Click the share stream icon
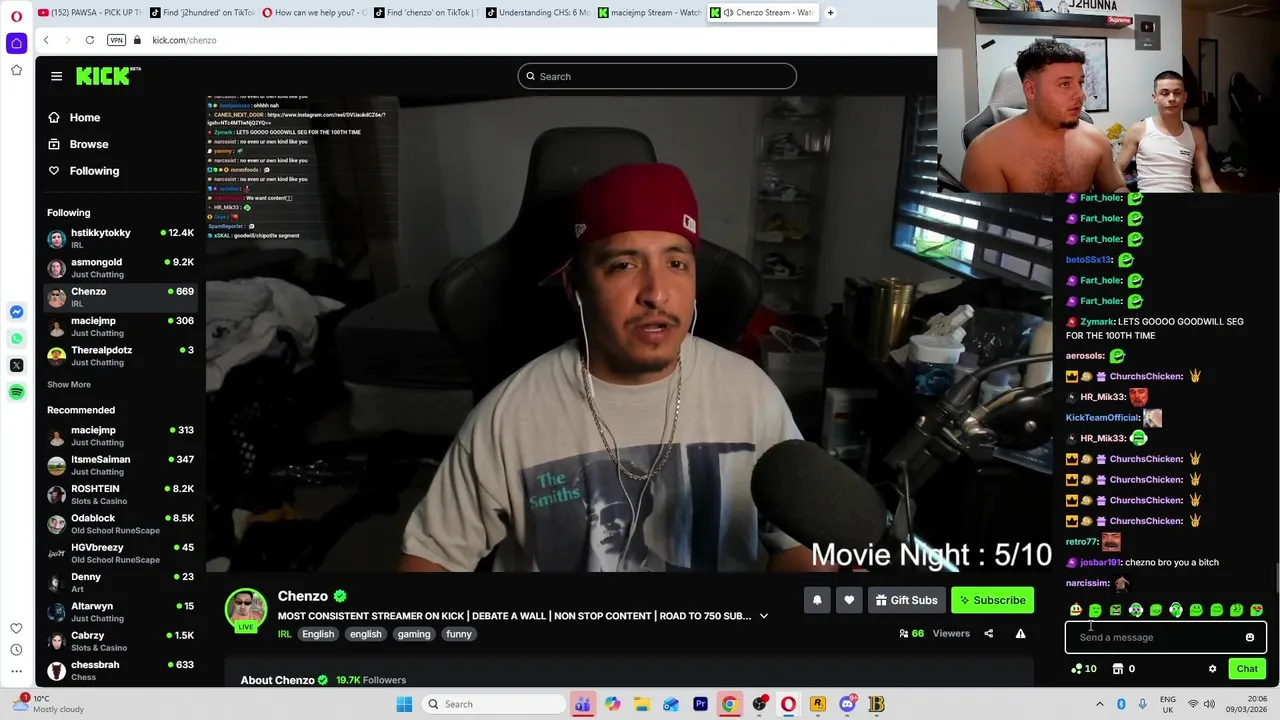Viewport: 1280px width, 720px height. [989, 633]
